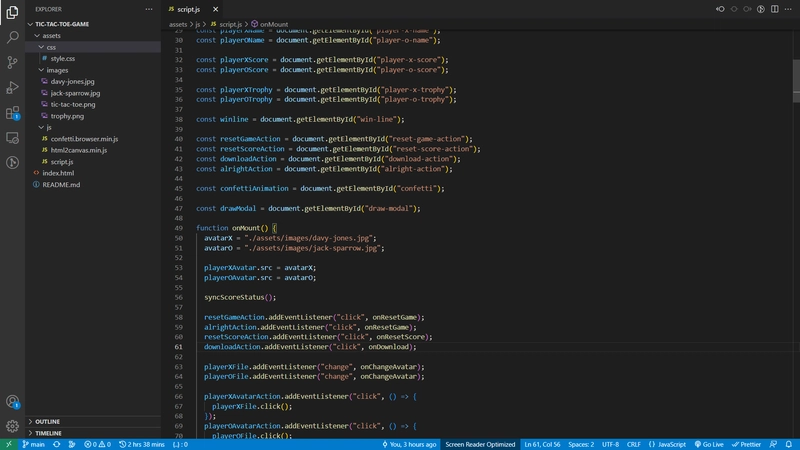
Task: Open index.html file
Action: [93, 173]
